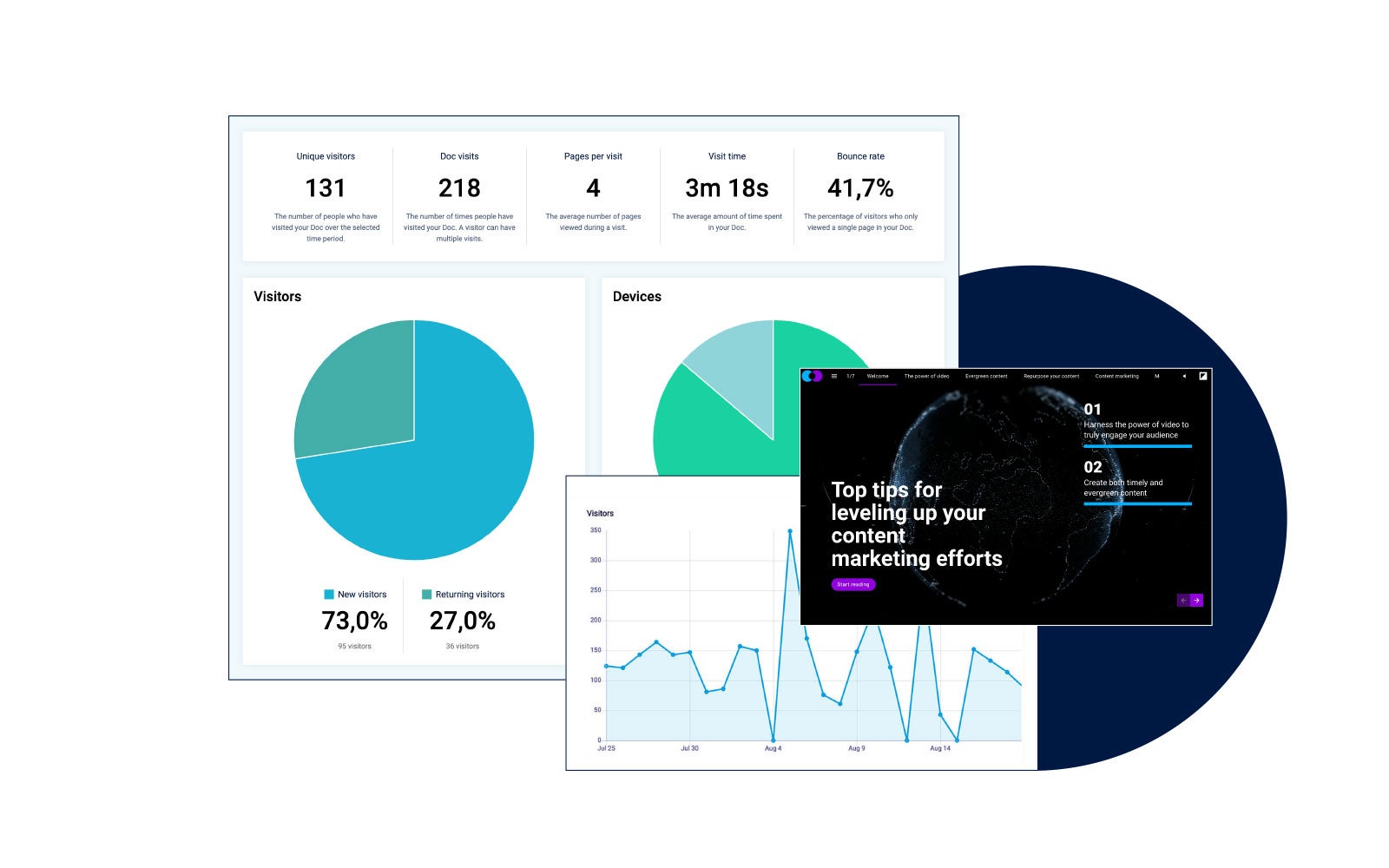Click the mute speaker icon in navbar
The image size is (1389, 868).
[1184, 376]
